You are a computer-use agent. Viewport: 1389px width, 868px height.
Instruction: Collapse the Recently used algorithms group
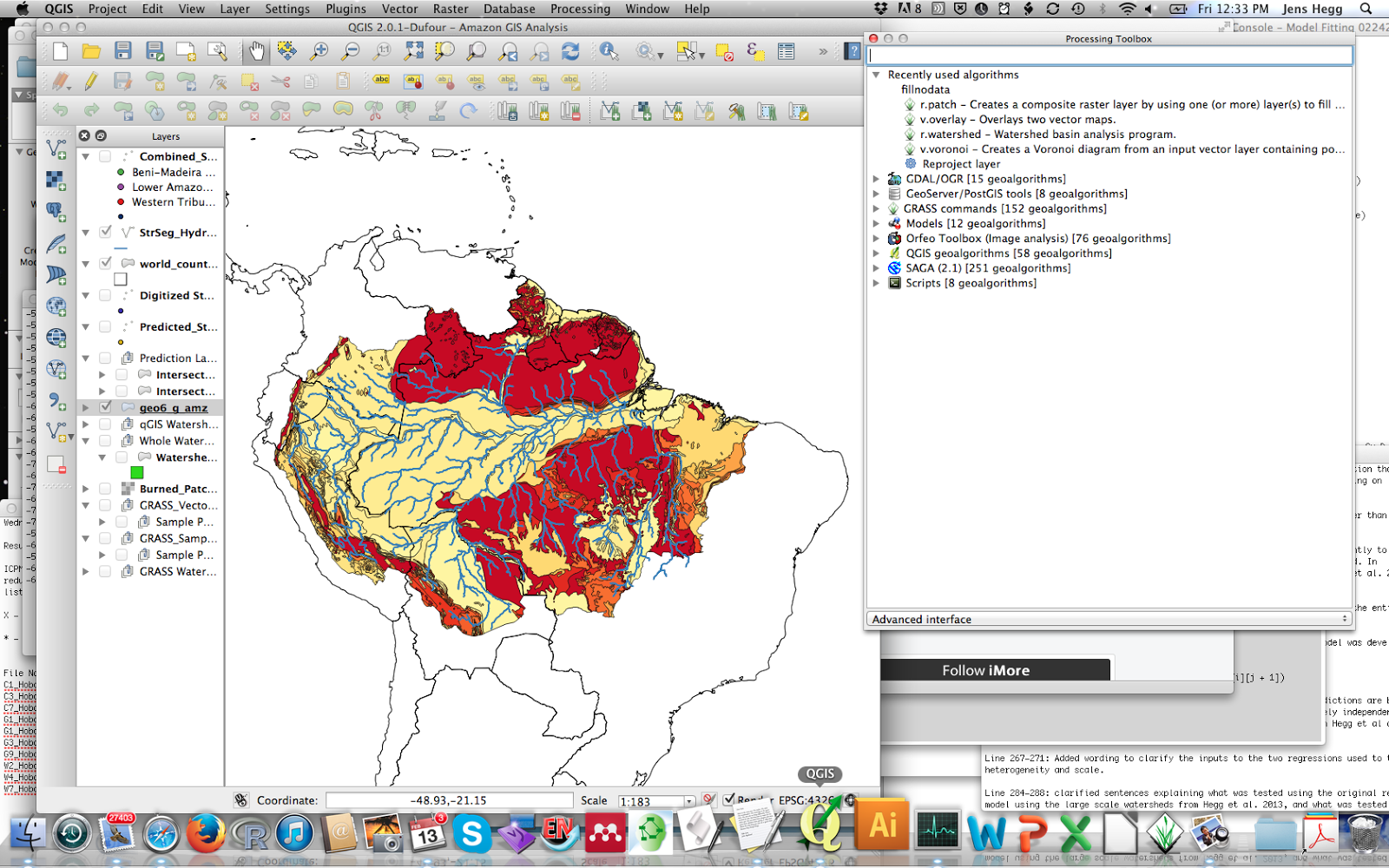tap(876, 75)
